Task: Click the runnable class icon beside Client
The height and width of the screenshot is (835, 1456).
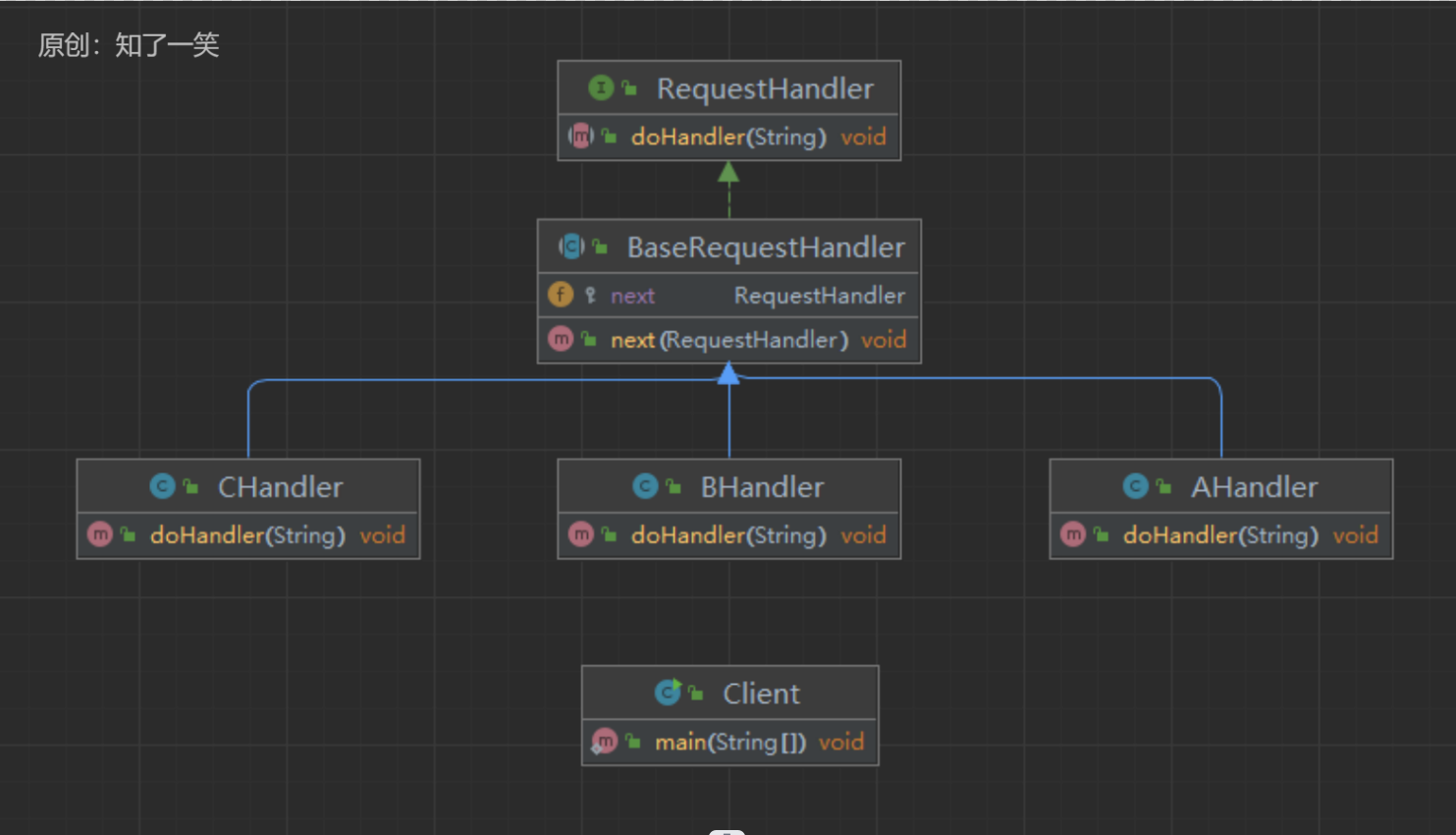Action: coord(669,693)
